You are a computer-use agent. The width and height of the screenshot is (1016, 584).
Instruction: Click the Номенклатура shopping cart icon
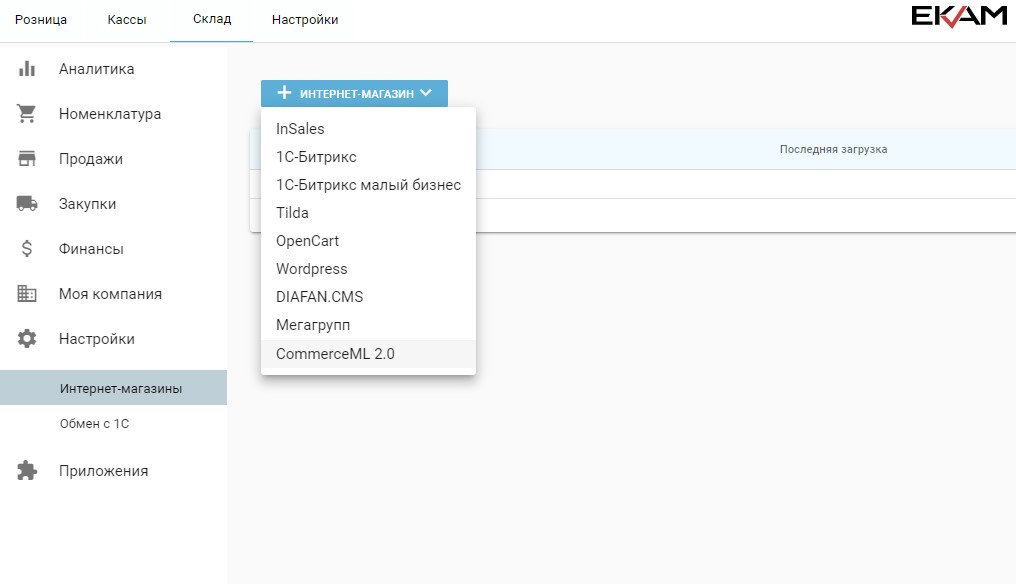(x=27, y=113)
